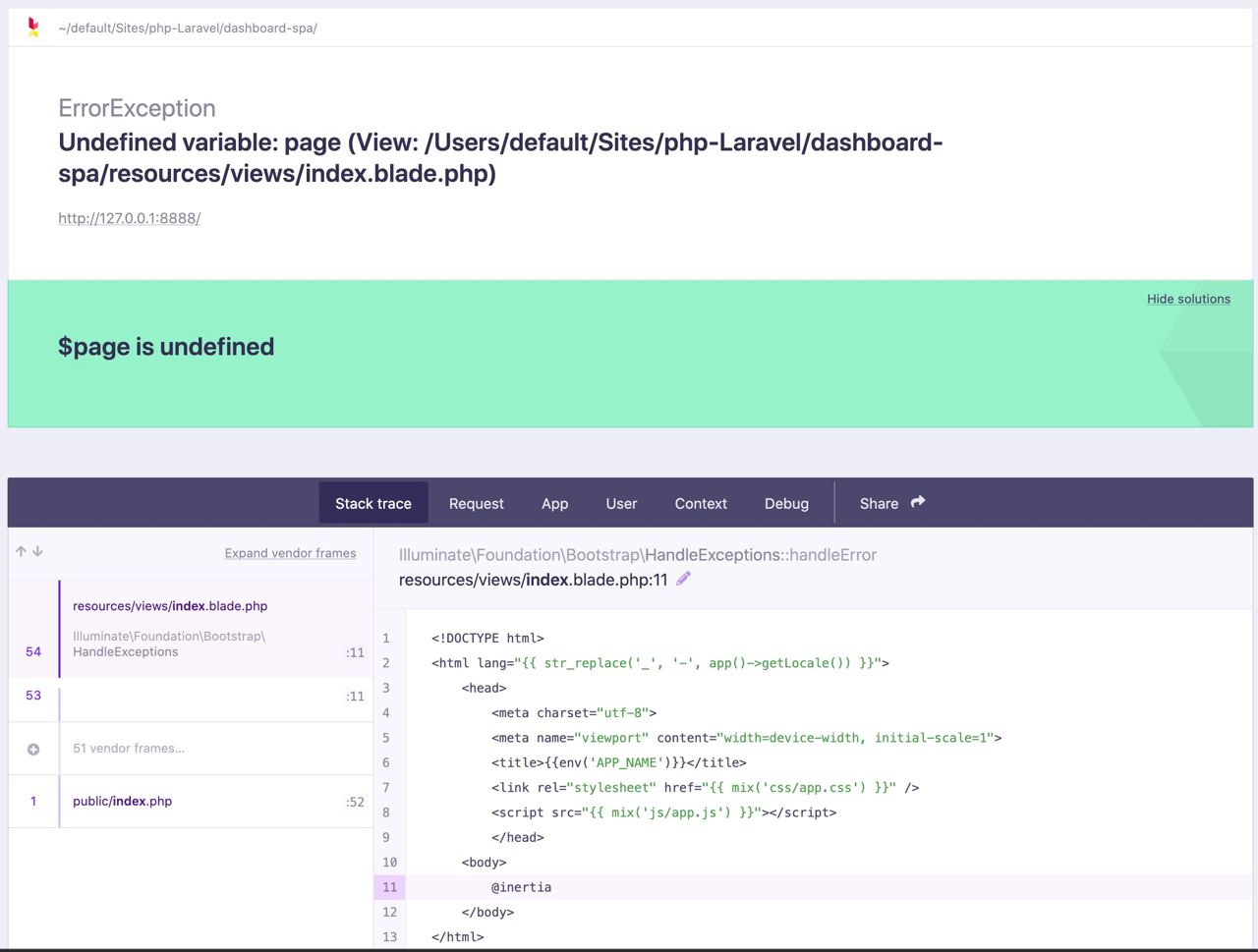
Task: Open the User tab
Action: coord(621,503)
